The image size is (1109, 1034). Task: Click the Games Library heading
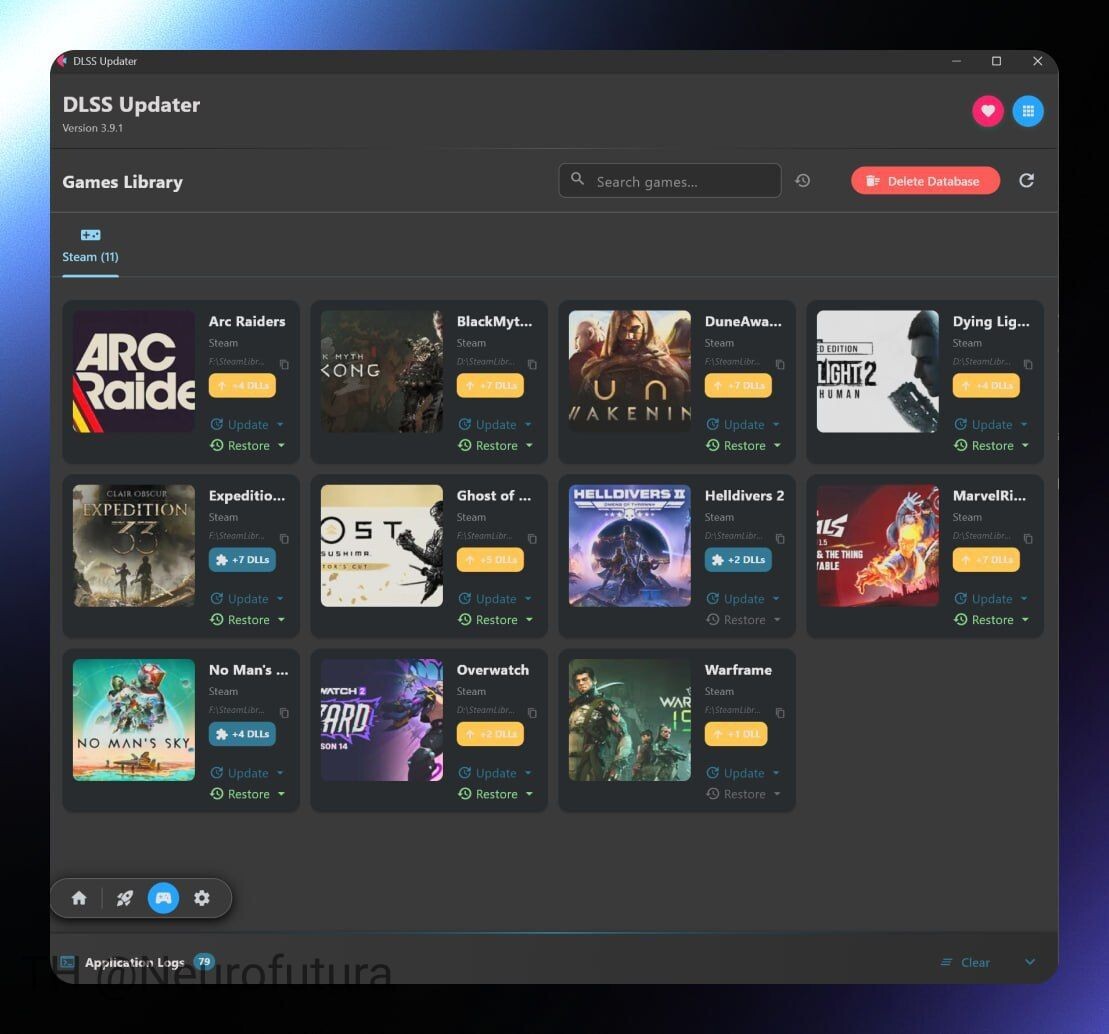[x=122, y=182]
